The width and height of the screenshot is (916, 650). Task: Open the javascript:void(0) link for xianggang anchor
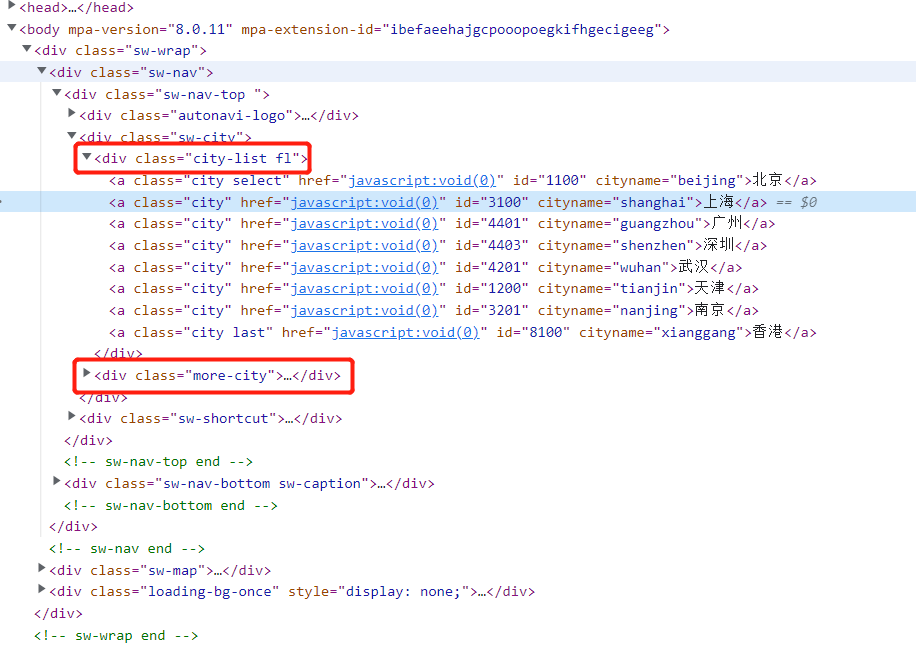[x=406, y=331]
